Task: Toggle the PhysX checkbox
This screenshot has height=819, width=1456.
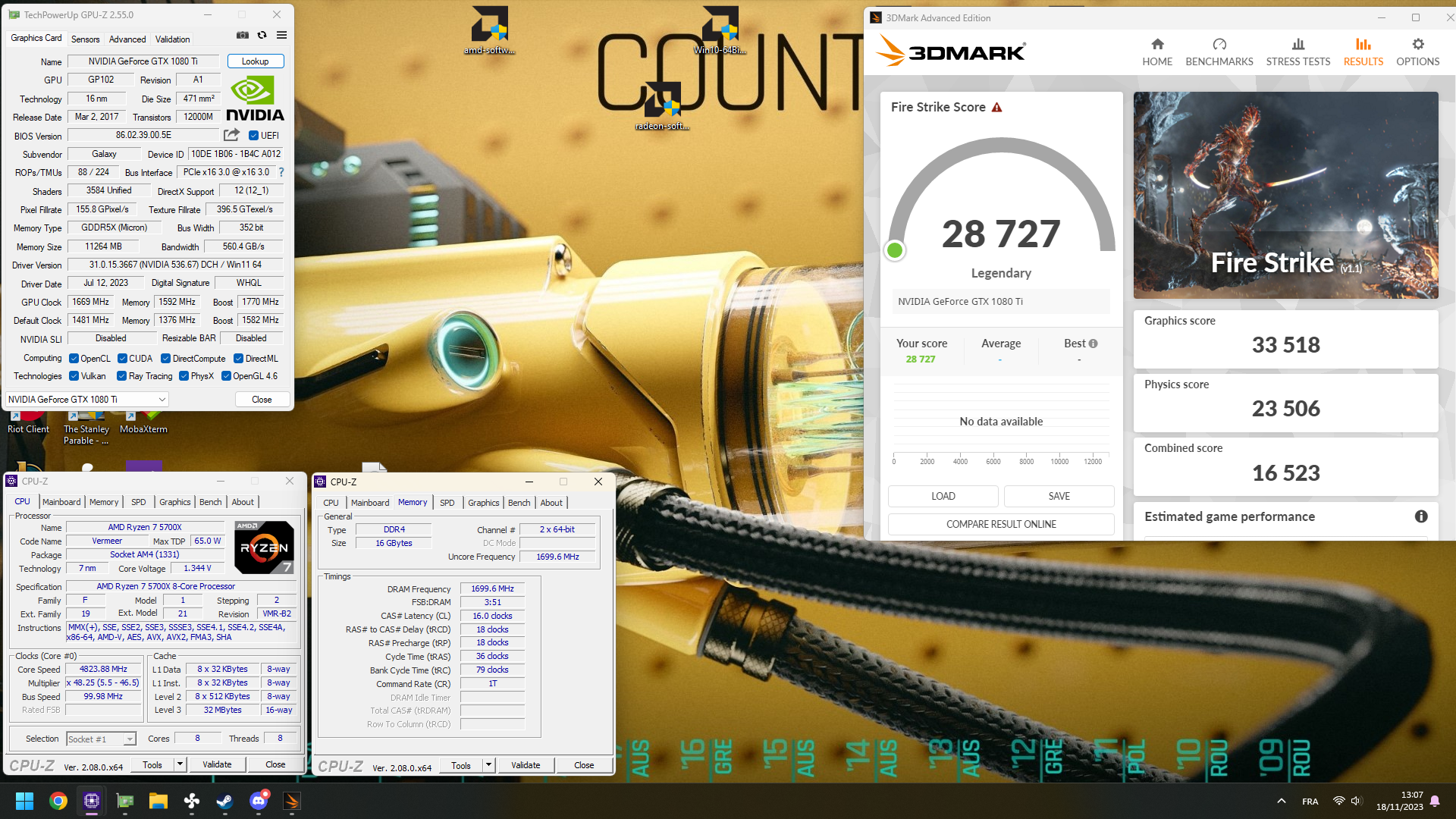Action: pos(184,376)
